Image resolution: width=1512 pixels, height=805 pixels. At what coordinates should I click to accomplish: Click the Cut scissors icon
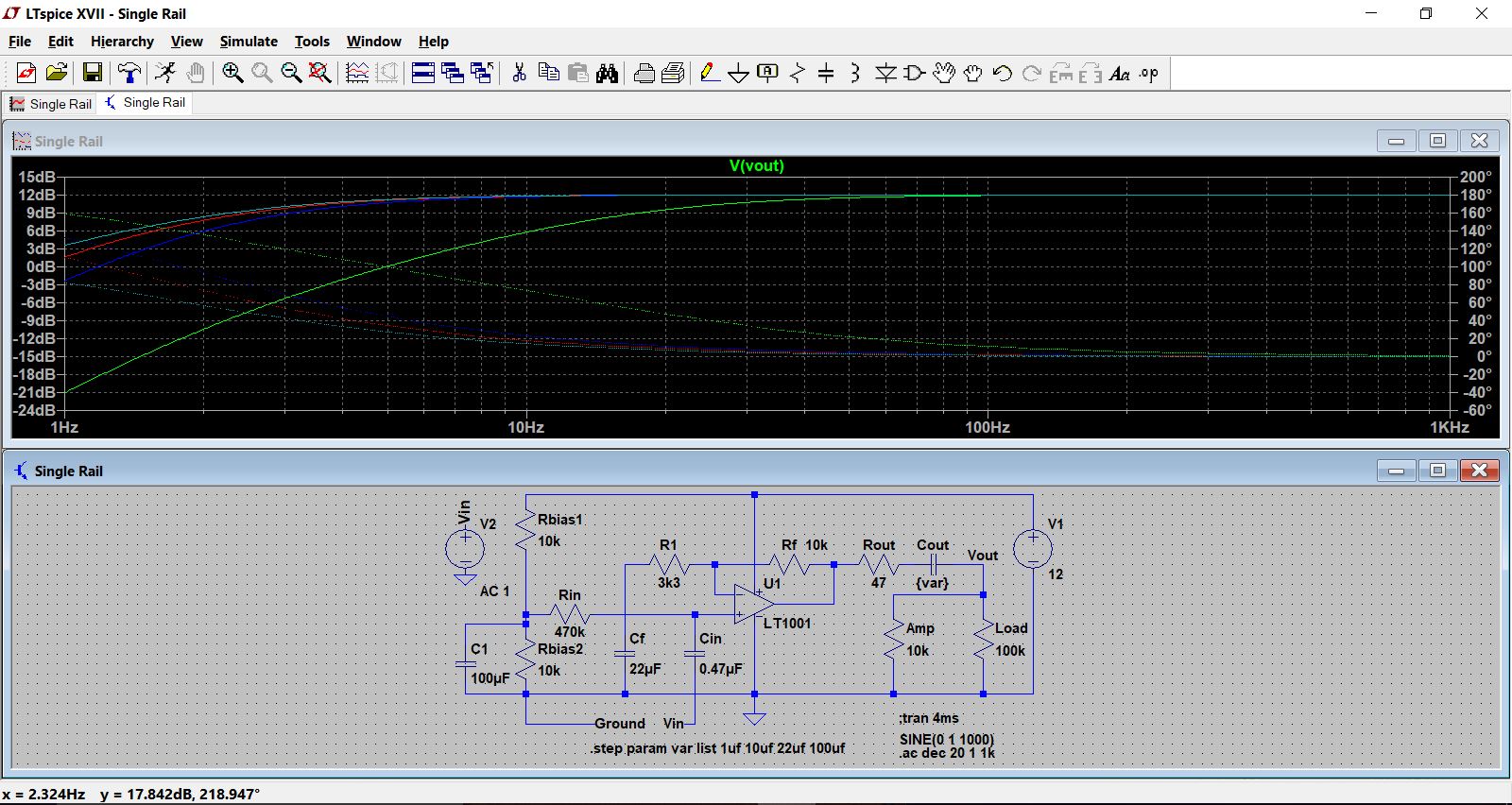pos(519,73)
